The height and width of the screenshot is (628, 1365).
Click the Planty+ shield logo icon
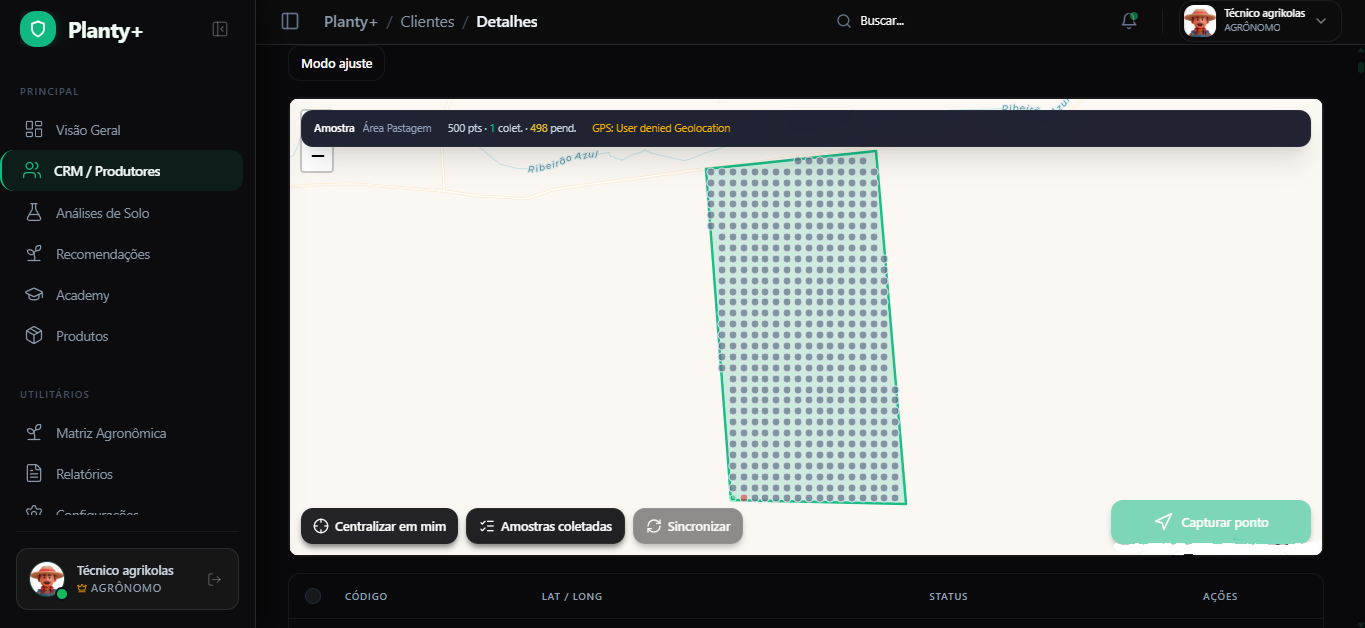[38, 30]
